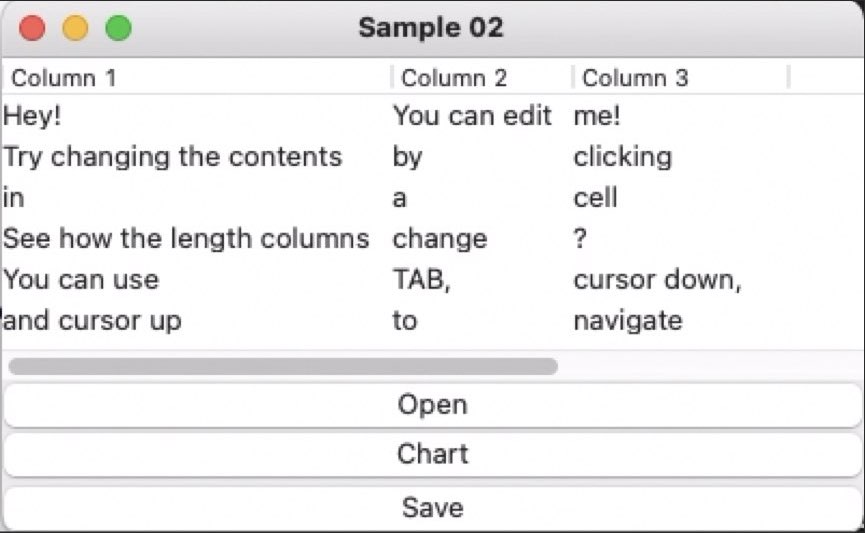Image resolution: width=865 pixels, height=533 pixels.
Task: Edit the 'Hey!' cell
Action: (196, 116)
